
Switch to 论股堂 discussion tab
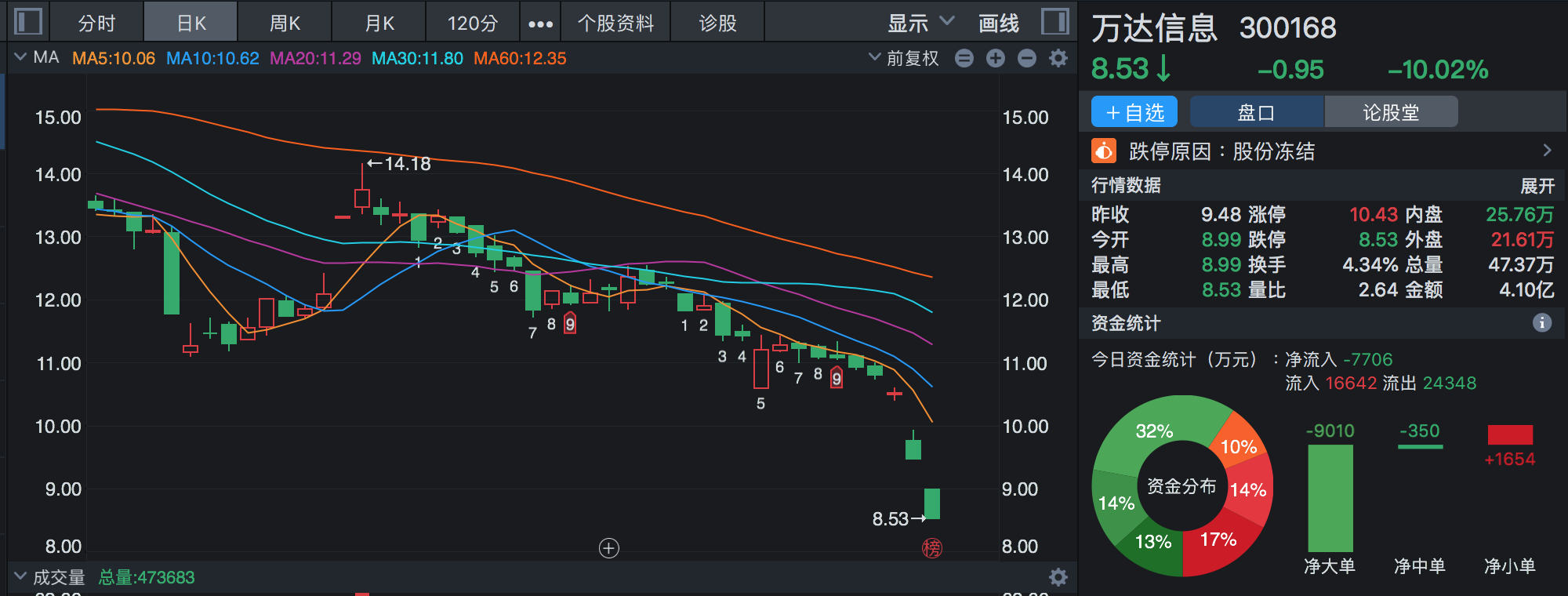coord(1392,112)
